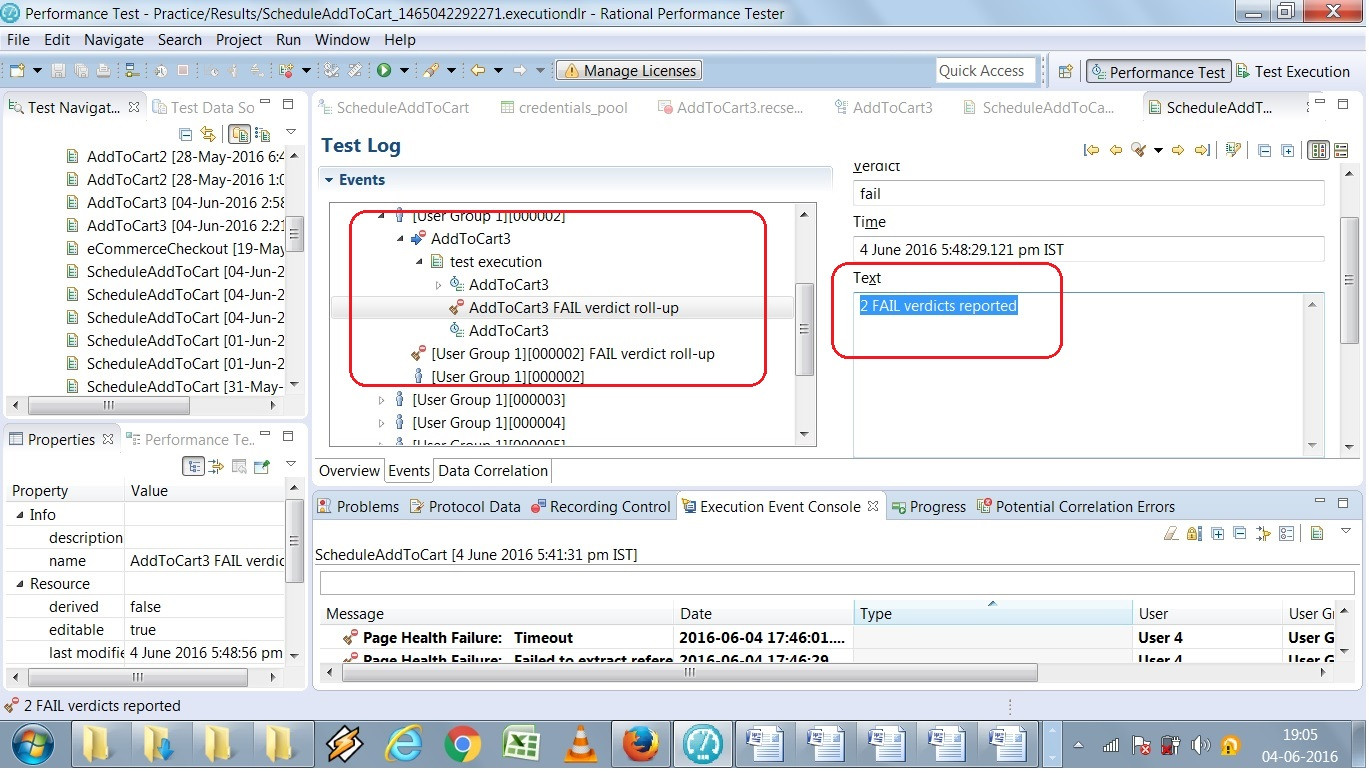Image resolution: width=1369 pixels, height=776 pixels.
Task: Open the Project menu
Action: click(239, 40)
